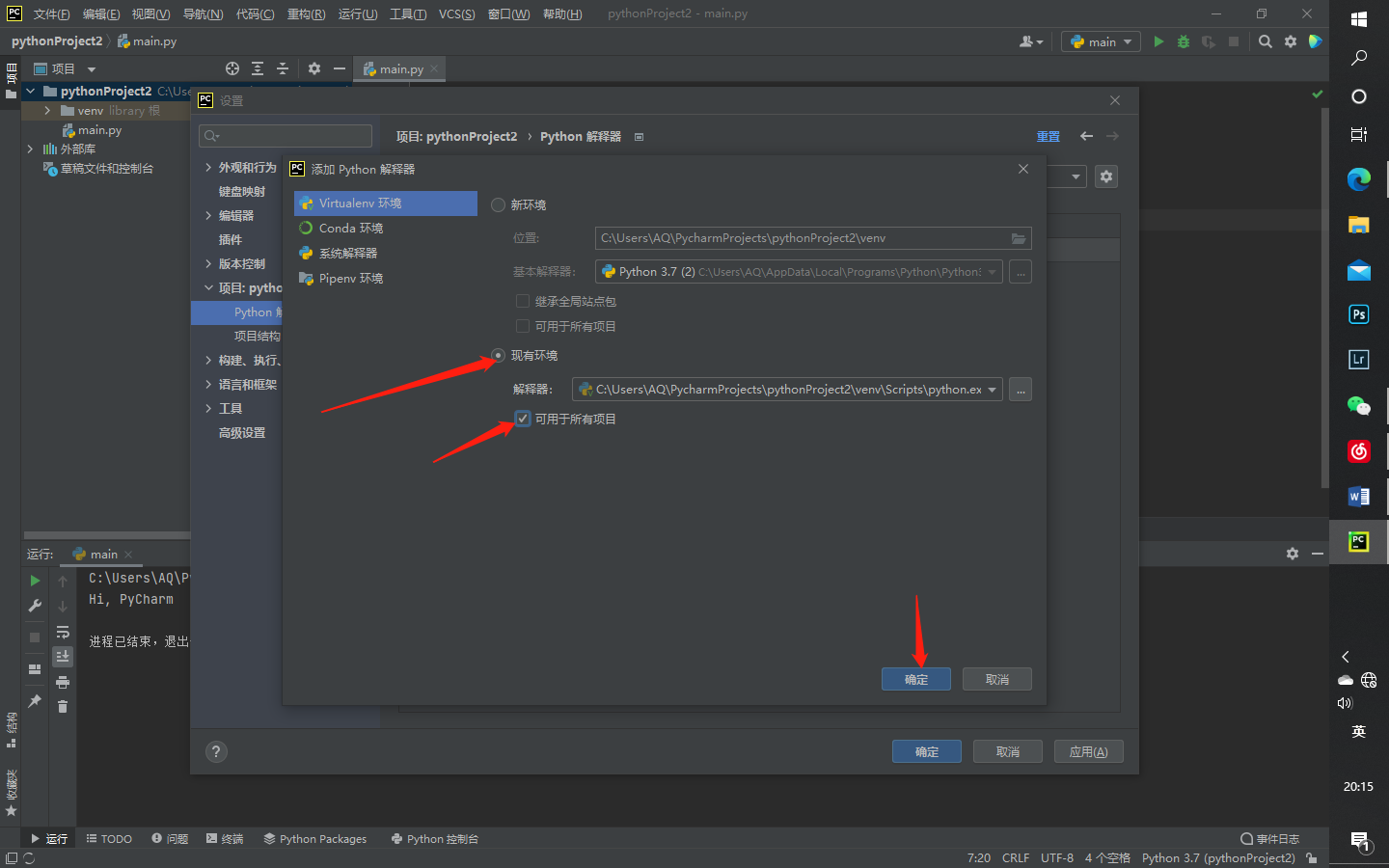Open Python Packages tool window

tap(315, 838)
